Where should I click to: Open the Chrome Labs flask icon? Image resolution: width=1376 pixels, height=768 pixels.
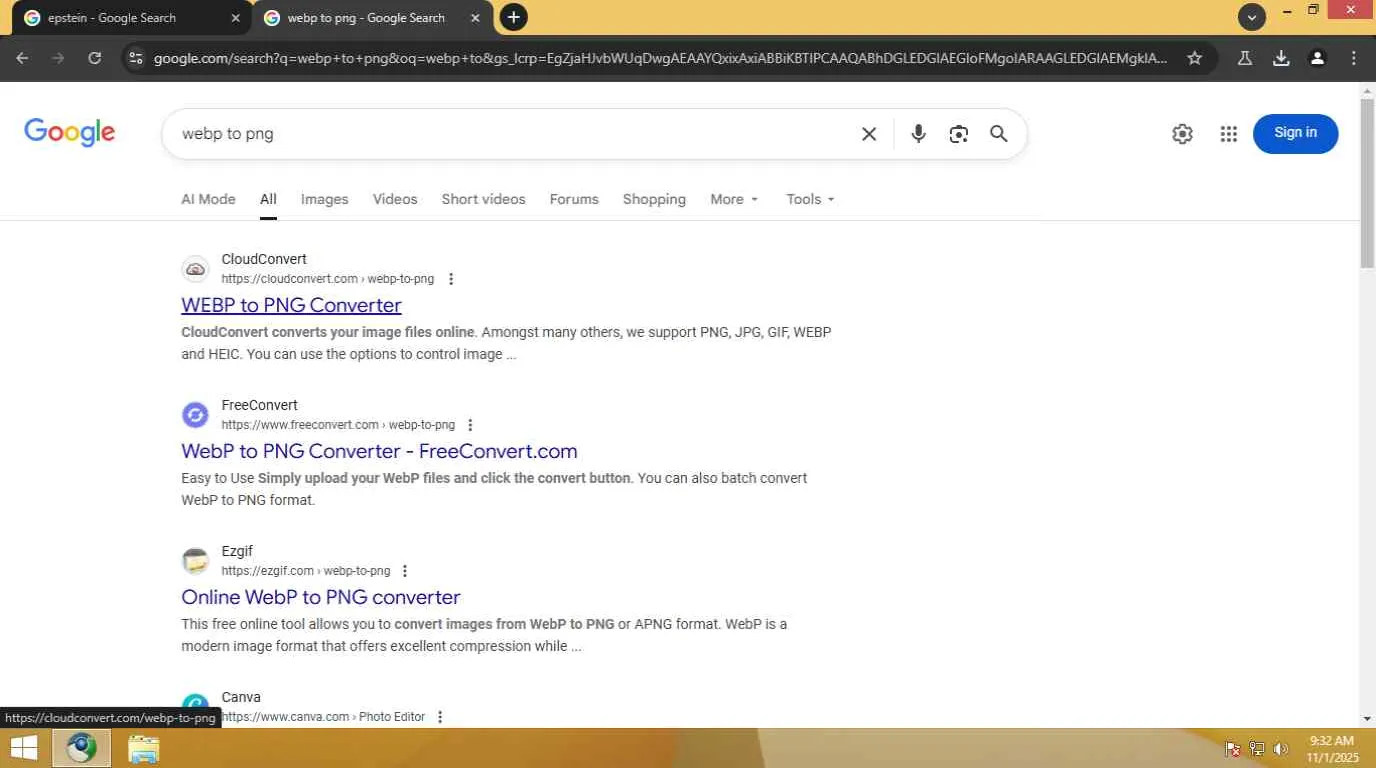click(1245, 58)
